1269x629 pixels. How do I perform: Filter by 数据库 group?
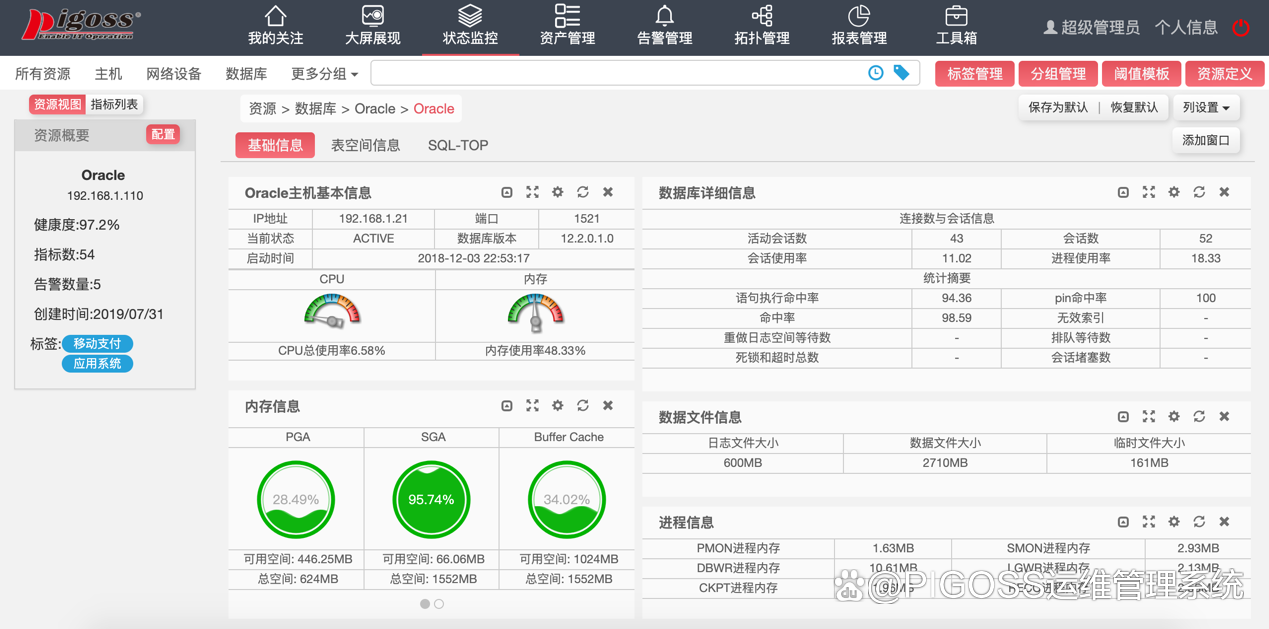pyautogui.click(x=246, y=74)
